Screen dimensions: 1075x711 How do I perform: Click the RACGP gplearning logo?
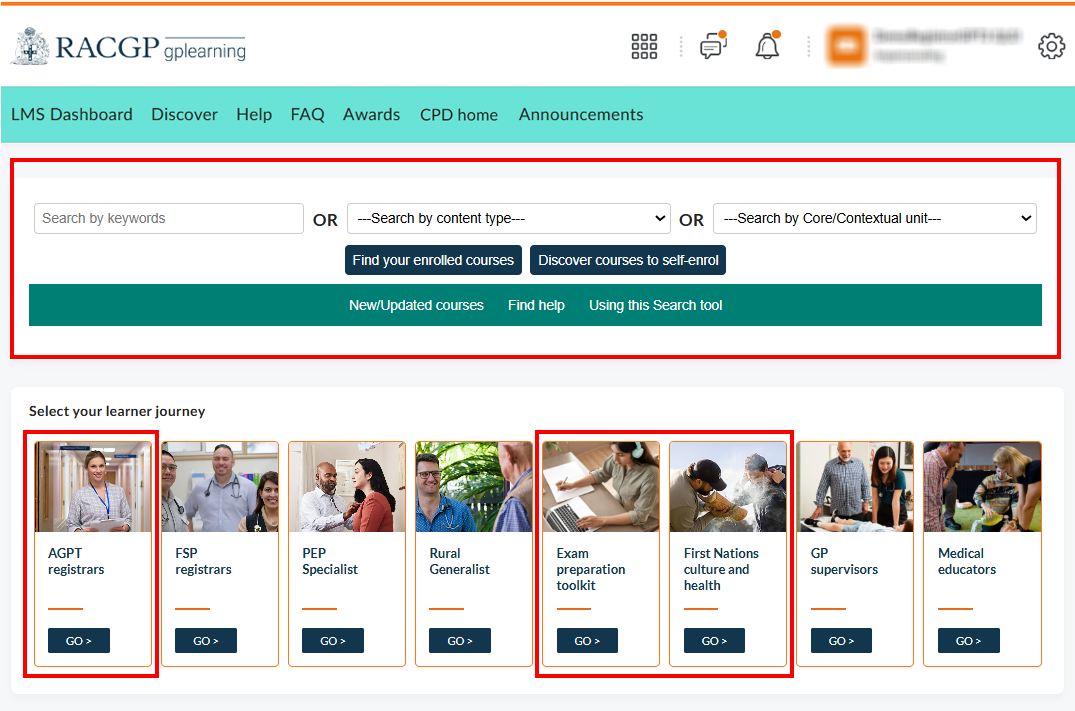(x=128, y=47)
